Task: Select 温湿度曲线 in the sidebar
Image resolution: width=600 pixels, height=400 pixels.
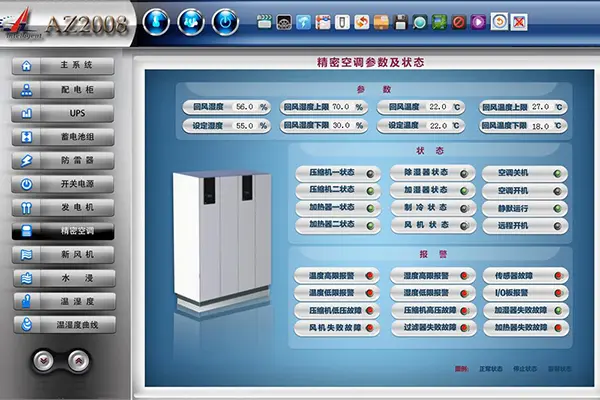Action: coord(64,324)
